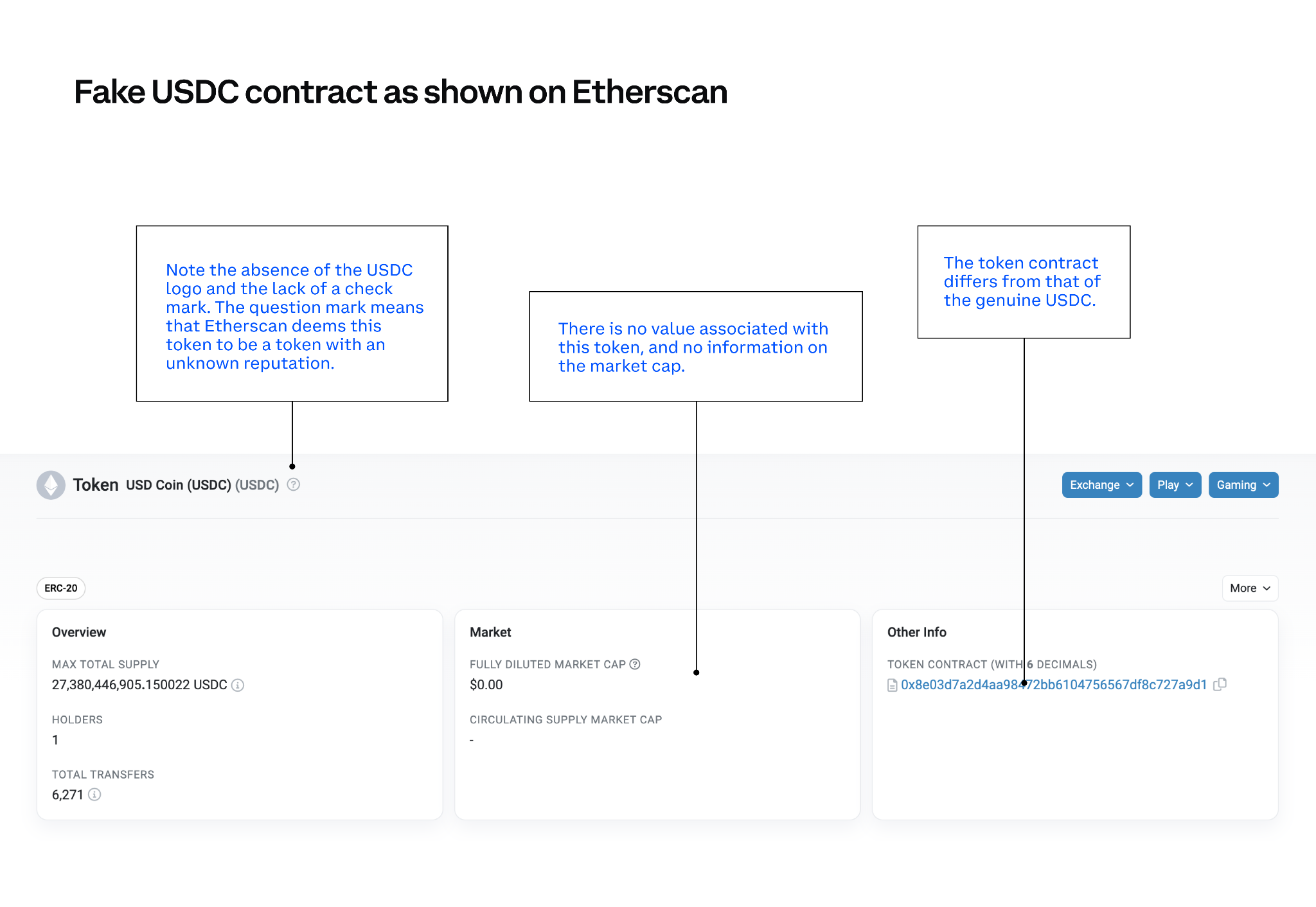Click the question mark next to fully diluted market cap
The image size is (1316, 907).
(635, 664)
